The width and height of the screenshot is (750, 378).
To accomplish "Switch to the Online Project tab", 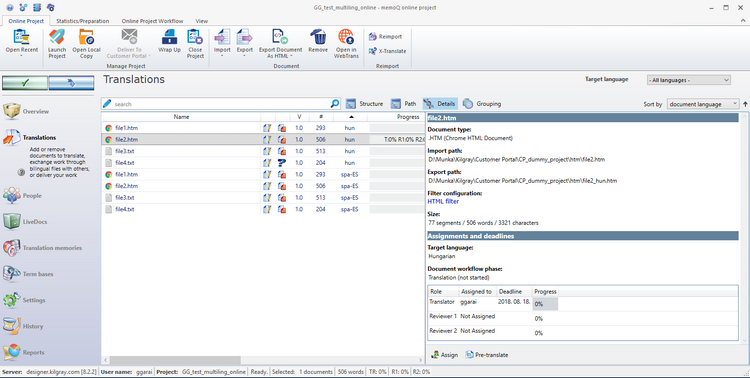I will click(26, 21).
